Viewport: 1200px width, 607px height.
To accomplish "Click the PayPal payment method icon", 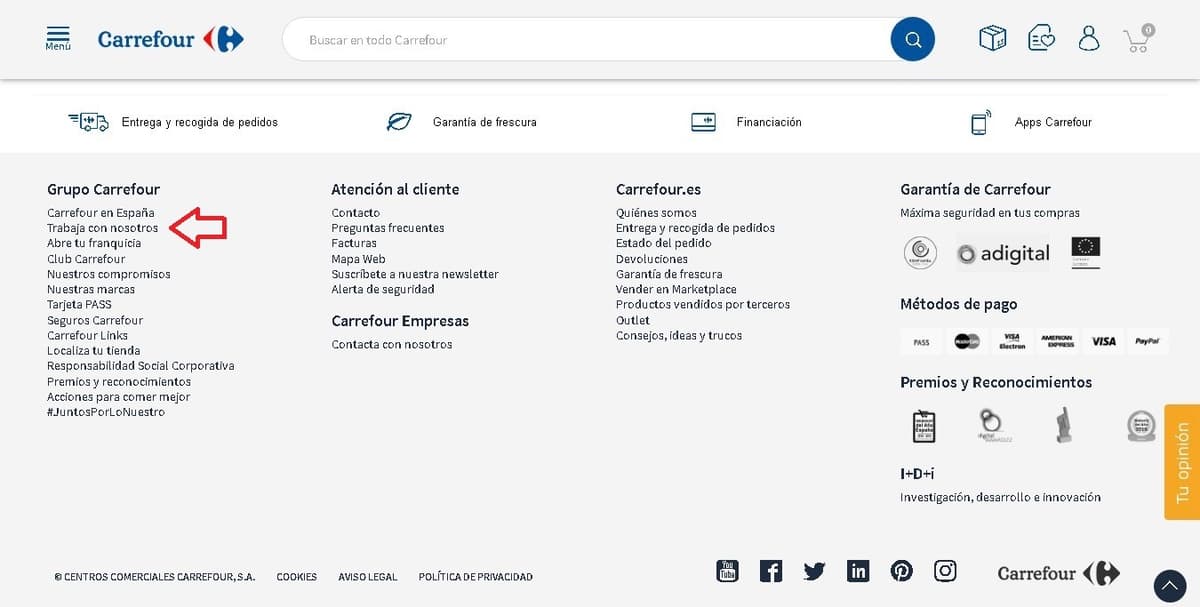I will [1147, 341].
